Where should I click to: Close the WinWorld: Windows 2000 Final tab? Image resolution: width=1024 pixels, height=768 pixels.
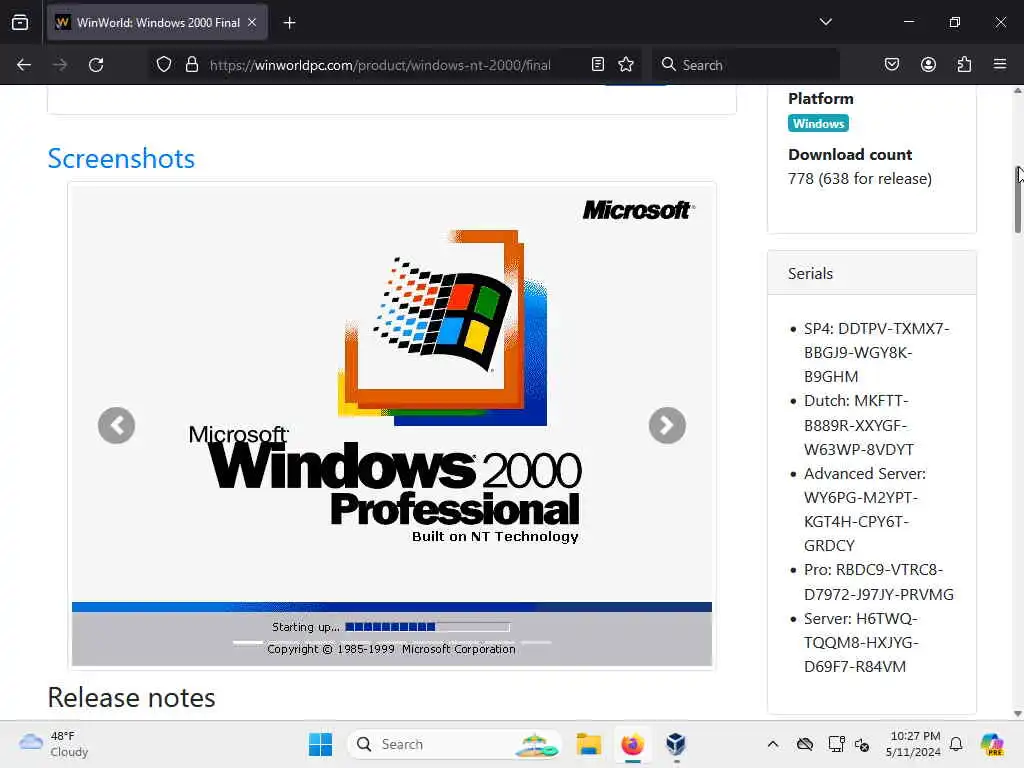tap(252, 22)
